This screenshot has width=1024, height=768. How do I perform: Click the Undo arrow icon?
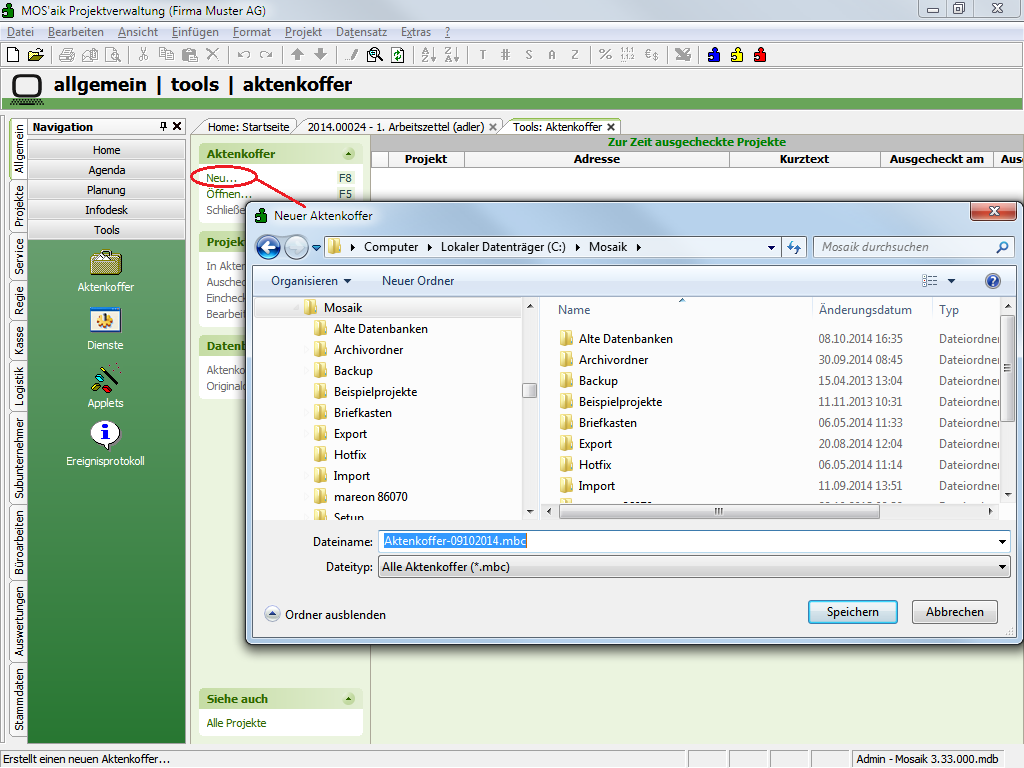[244, 55]
